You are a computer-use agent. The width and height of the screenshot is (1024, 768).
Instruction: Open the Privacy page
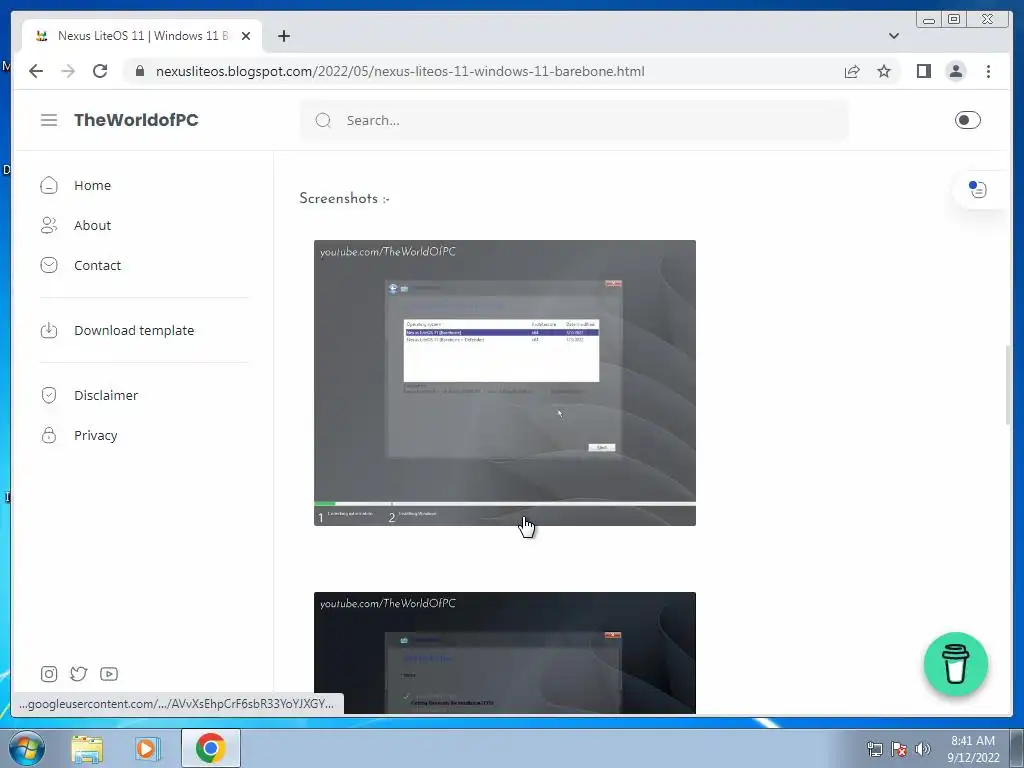click(95, 436)
